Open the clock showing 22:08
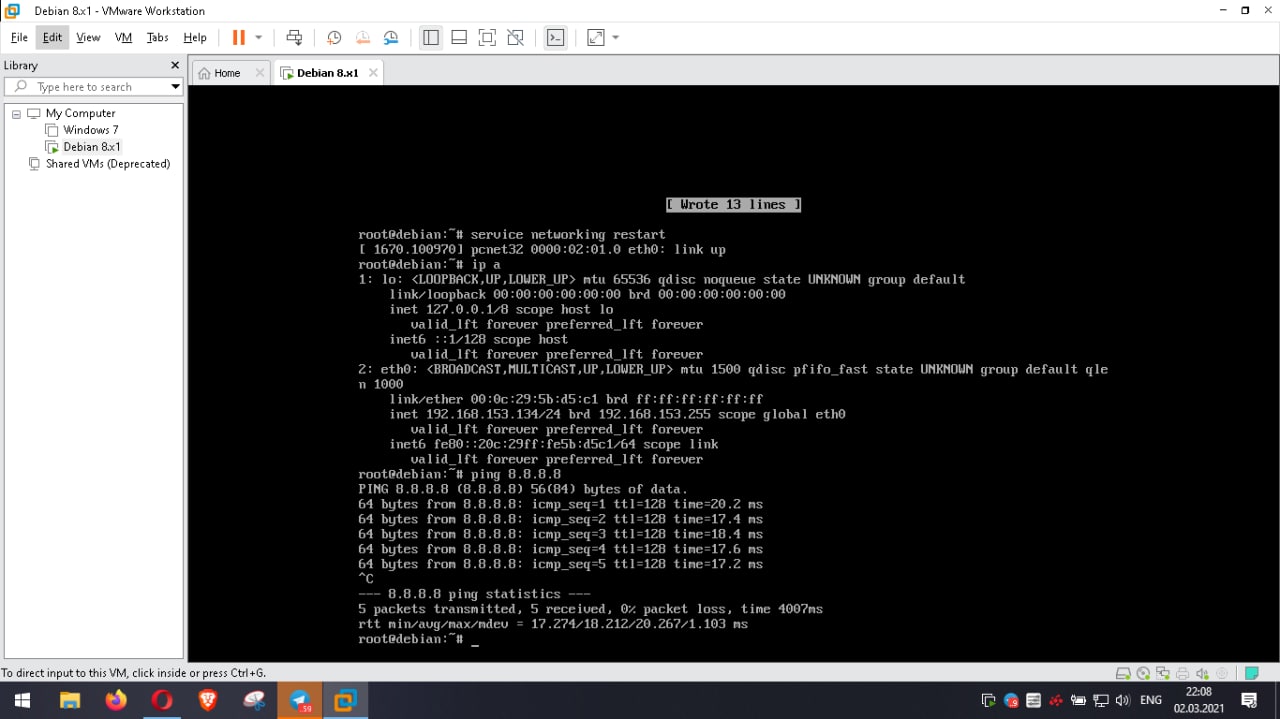This screenshot has height=719, width=1280. 1199,700
